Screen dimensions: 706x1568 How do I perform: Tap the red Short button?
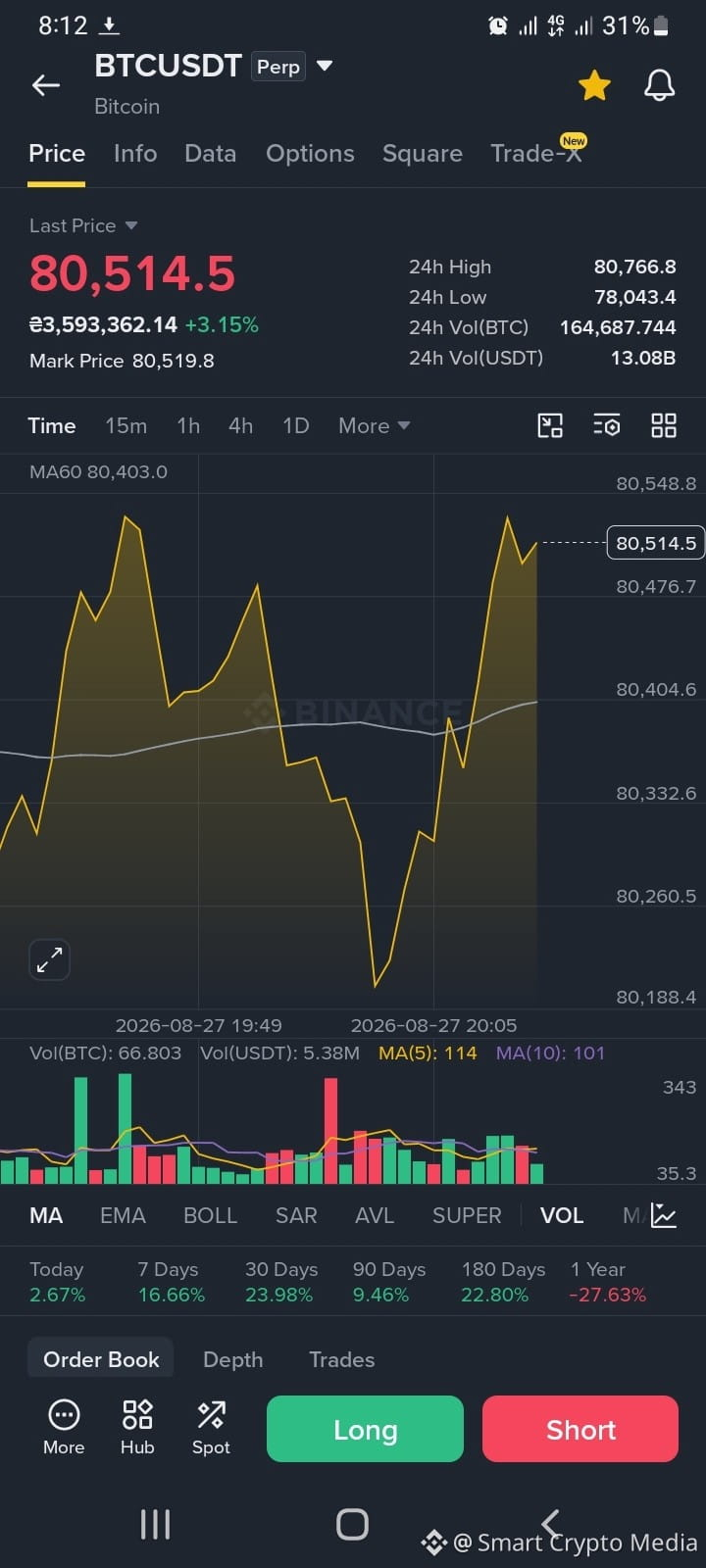pos(580,1429)
